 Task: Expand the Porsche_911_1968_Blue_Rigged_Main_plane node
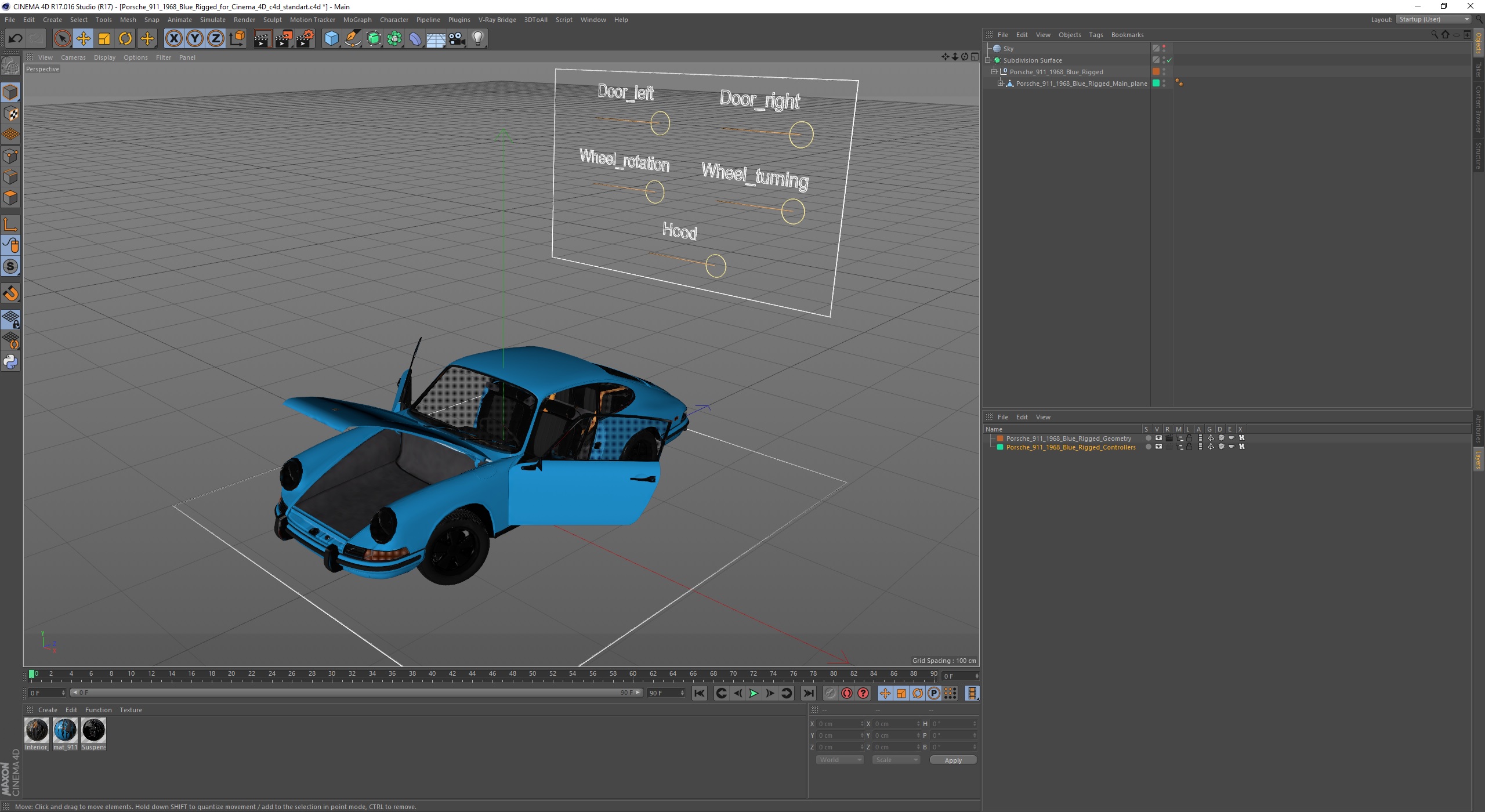1001,84
